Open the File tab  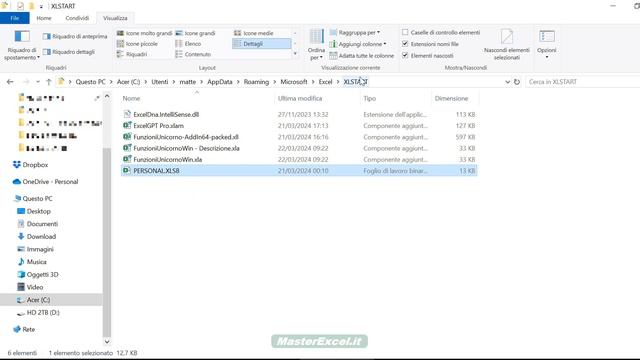tap(15, 18)
